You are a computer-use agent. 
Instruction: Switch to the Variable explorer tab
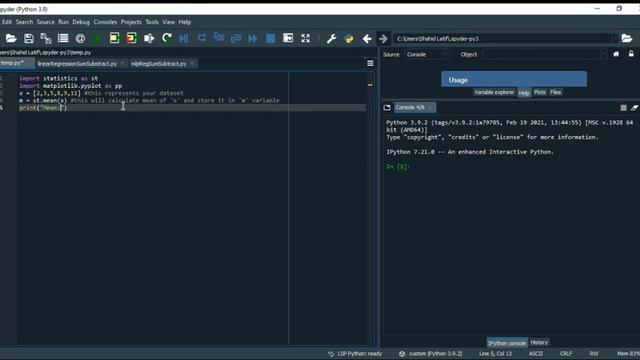(494, 92)
